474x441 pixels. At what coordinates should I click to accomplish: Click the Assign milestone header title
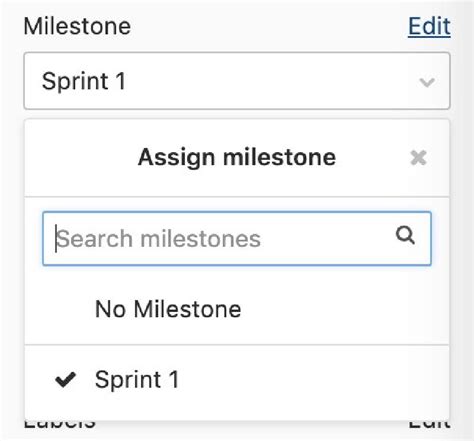pos(237,157)
